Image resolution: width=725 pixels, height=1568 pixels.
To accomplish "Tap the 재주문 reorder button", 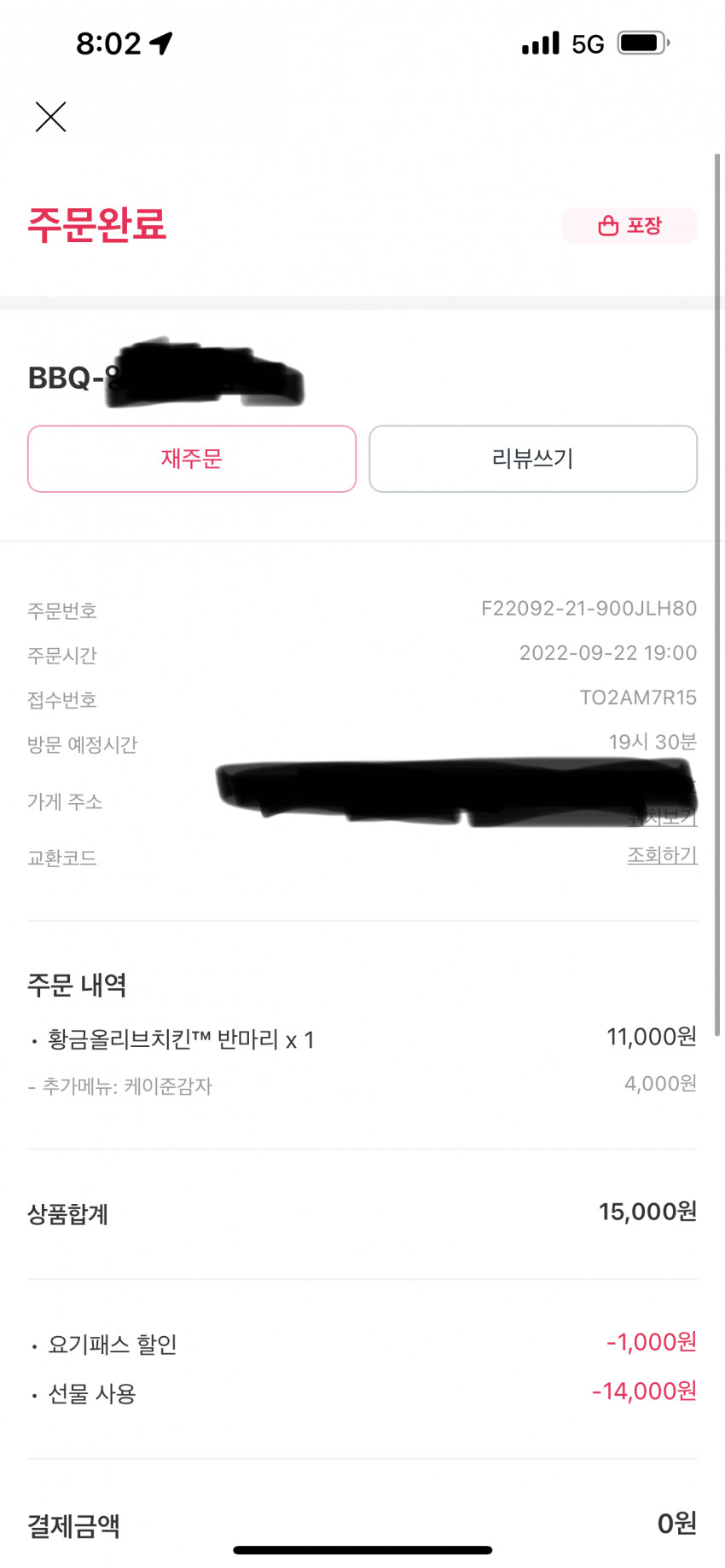I will pos(192,459).
